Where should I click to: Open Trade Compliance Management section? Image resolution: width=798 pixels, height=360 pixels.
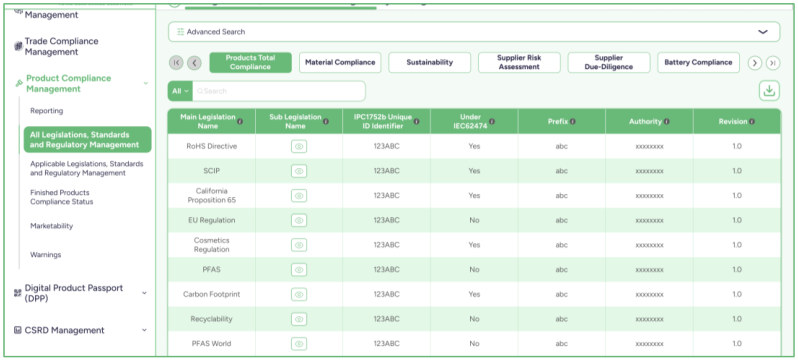click(x=62, y=46)
